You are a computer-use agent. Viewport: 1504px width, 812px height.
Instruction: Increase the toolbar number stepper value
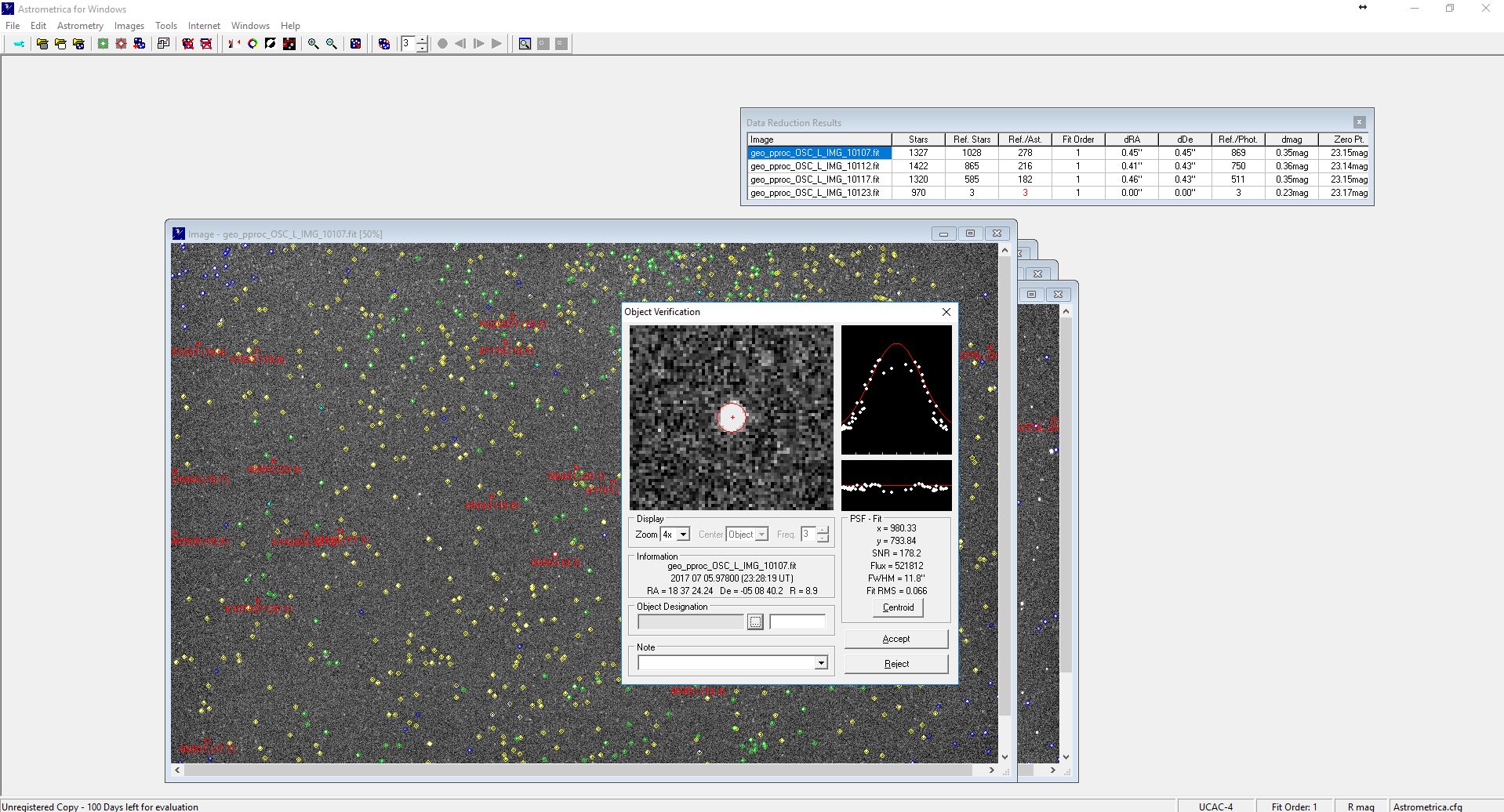[422, 40]
